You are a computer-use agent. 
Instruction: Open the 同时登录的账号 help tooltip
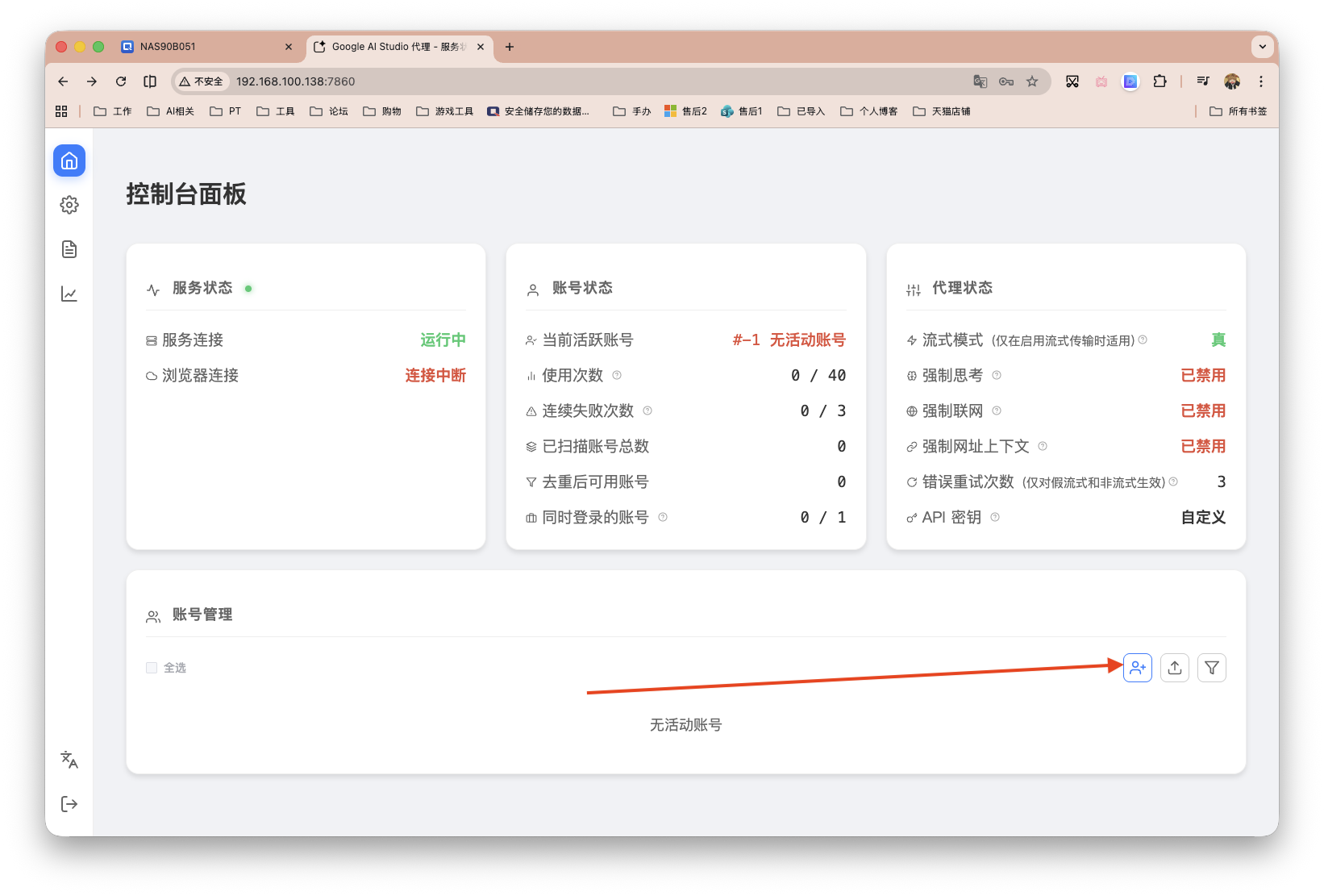point(662,517)
